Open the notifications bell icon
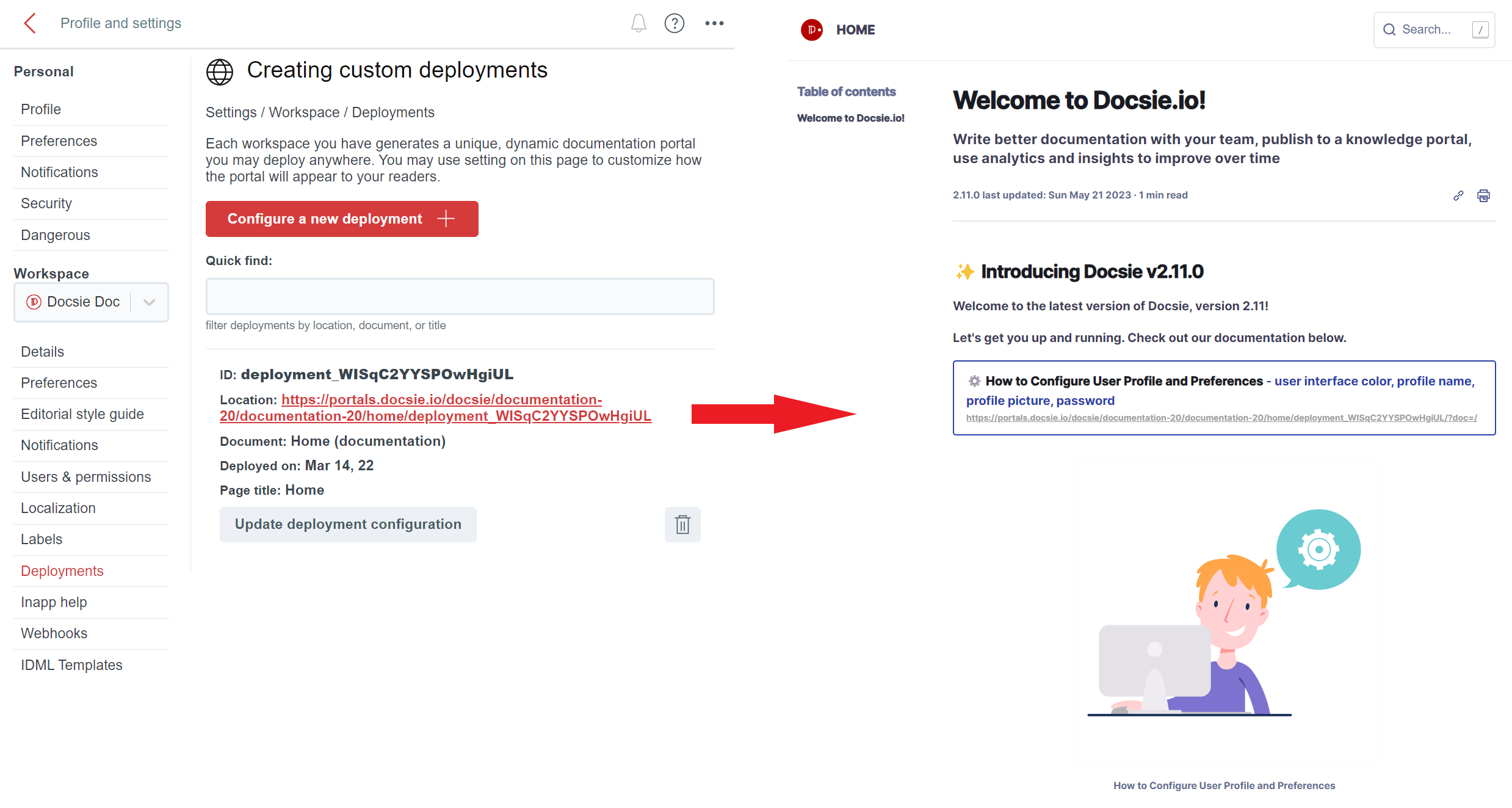Viewport: 1512px width, 808px height. [638, 23]
